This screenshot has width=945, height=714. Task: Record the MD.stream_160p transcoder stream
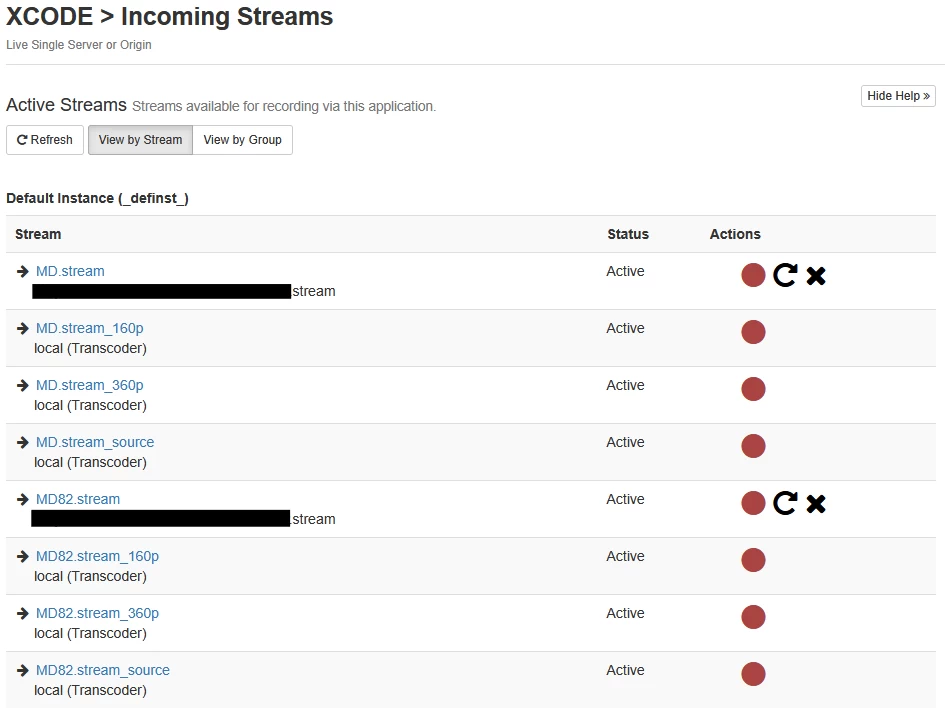click(753, 332)
